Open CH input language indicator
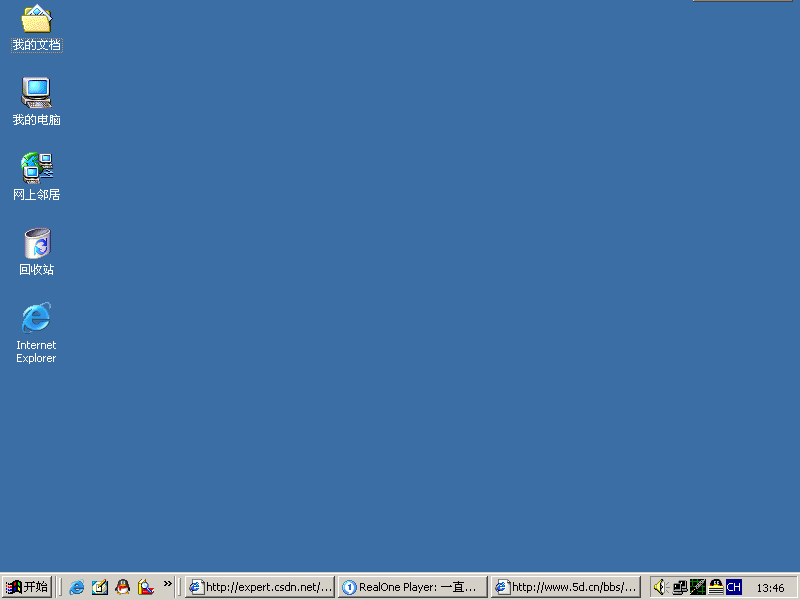800x600 pixels. (734, 587)
